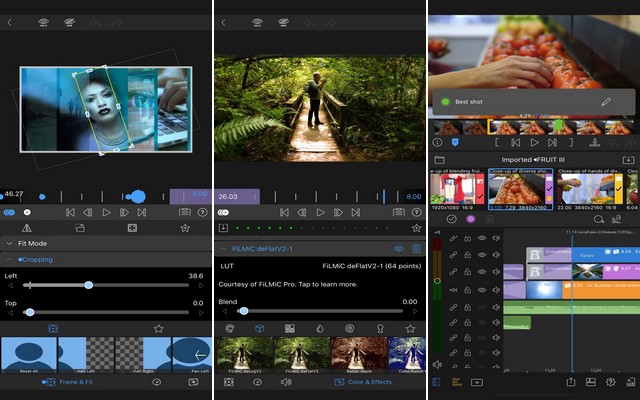
Task: Tap the Solo eye icon in Frame & Fit editor
Action: pos(43,23)
